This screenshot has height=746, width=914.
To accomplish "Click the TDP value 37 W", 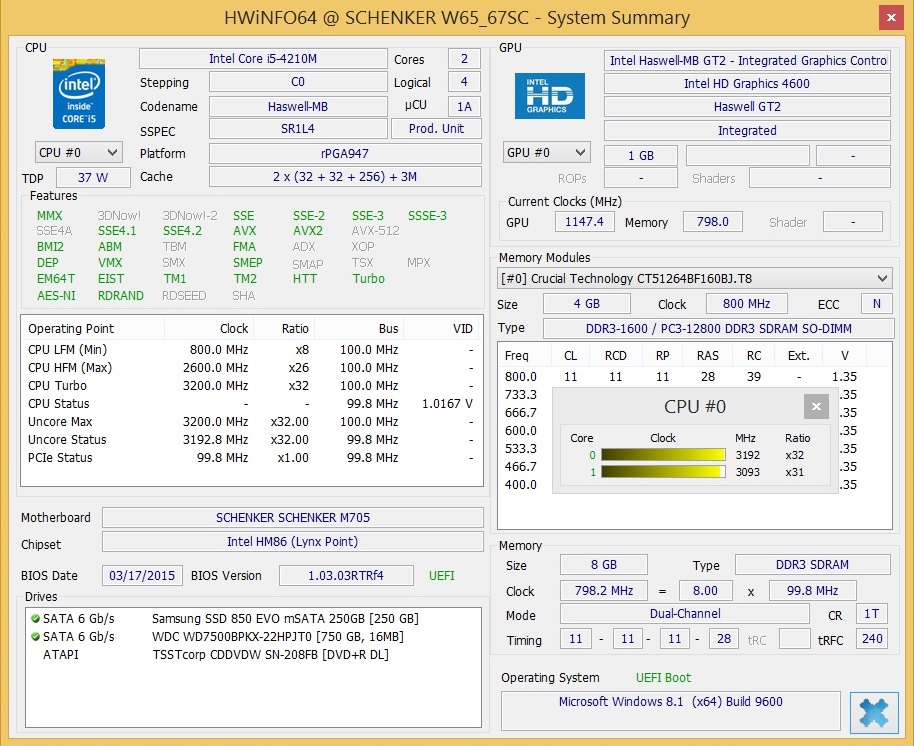I will 93,178.
